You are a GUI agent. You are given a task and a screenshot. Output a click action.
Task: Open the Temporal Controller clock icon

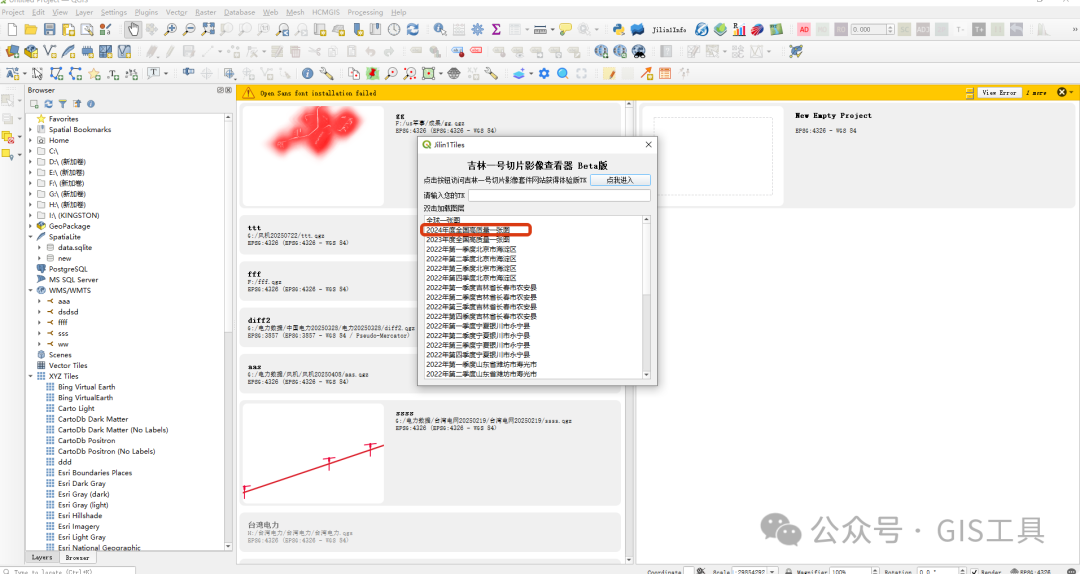tap(394, 30)
